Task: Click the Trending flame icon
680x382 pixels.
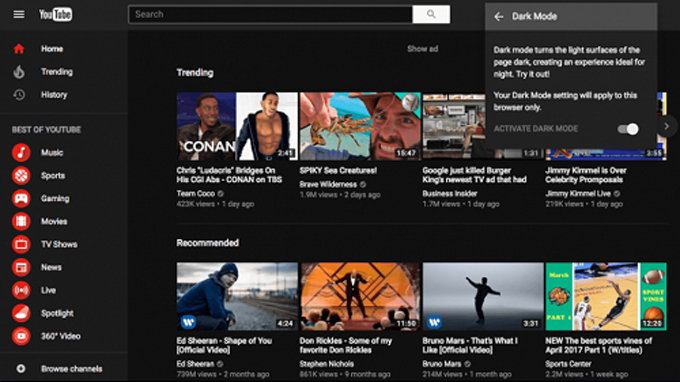Action: pyautogui.click(x=19, y=72)
